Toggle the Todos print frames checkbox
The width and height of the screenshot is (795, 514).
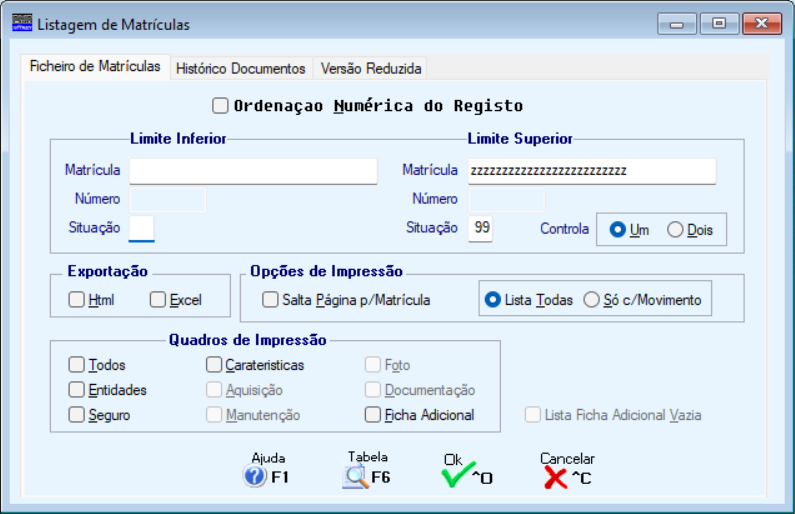77,365
